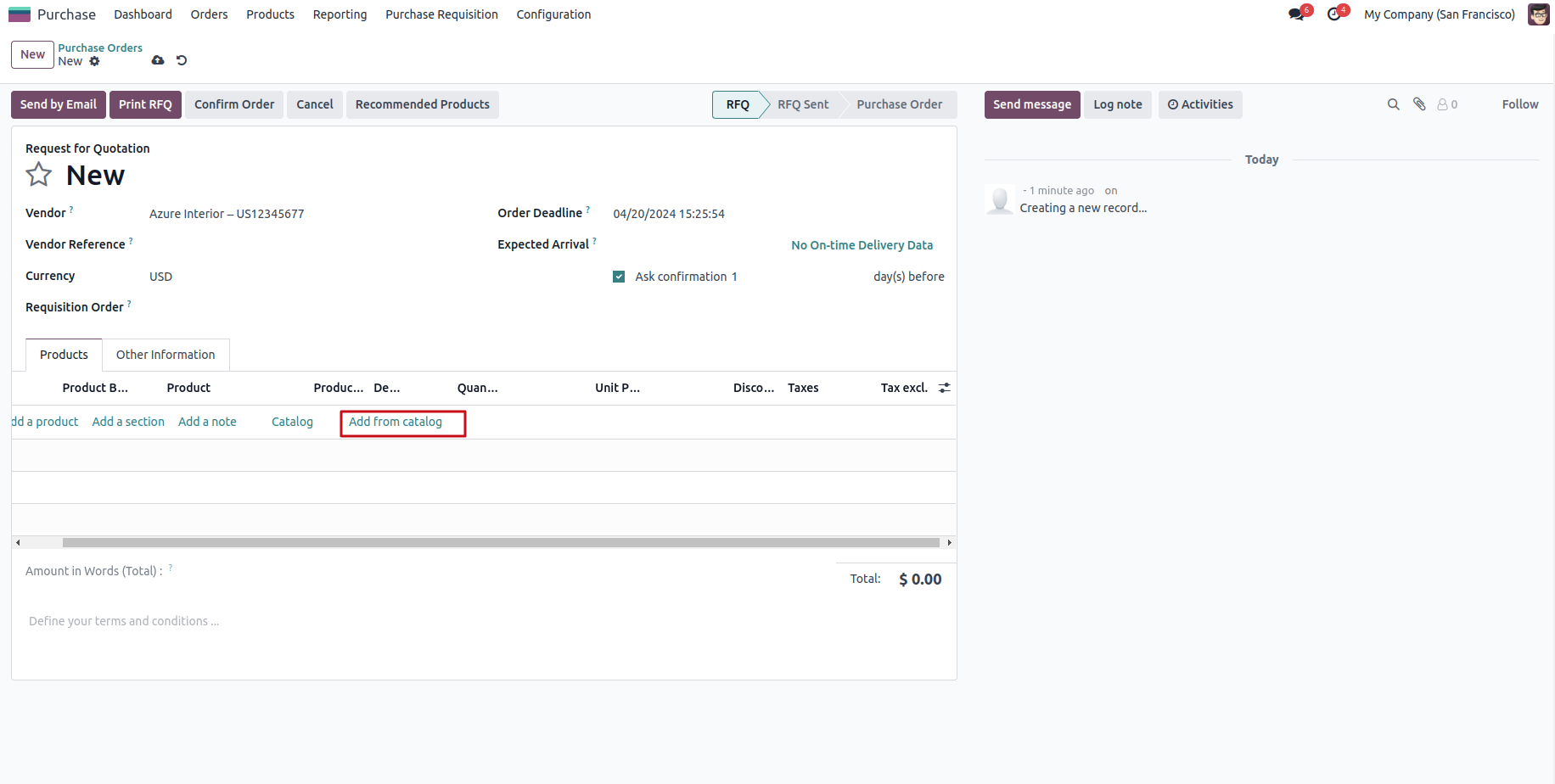Follow this record

(1520, 104)
